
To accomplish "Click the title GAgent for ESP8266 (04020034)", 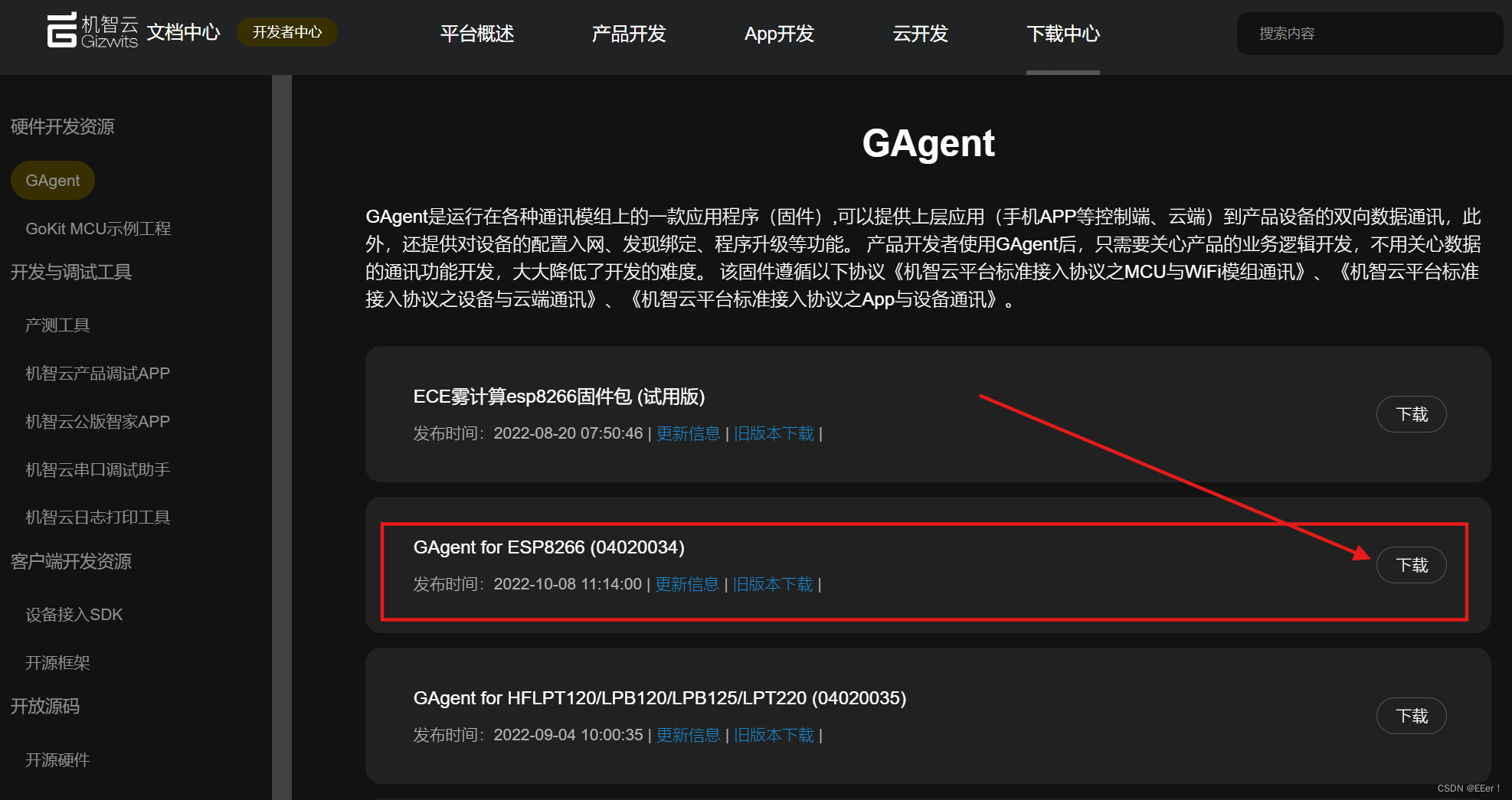I will click(x=548, y=547).
